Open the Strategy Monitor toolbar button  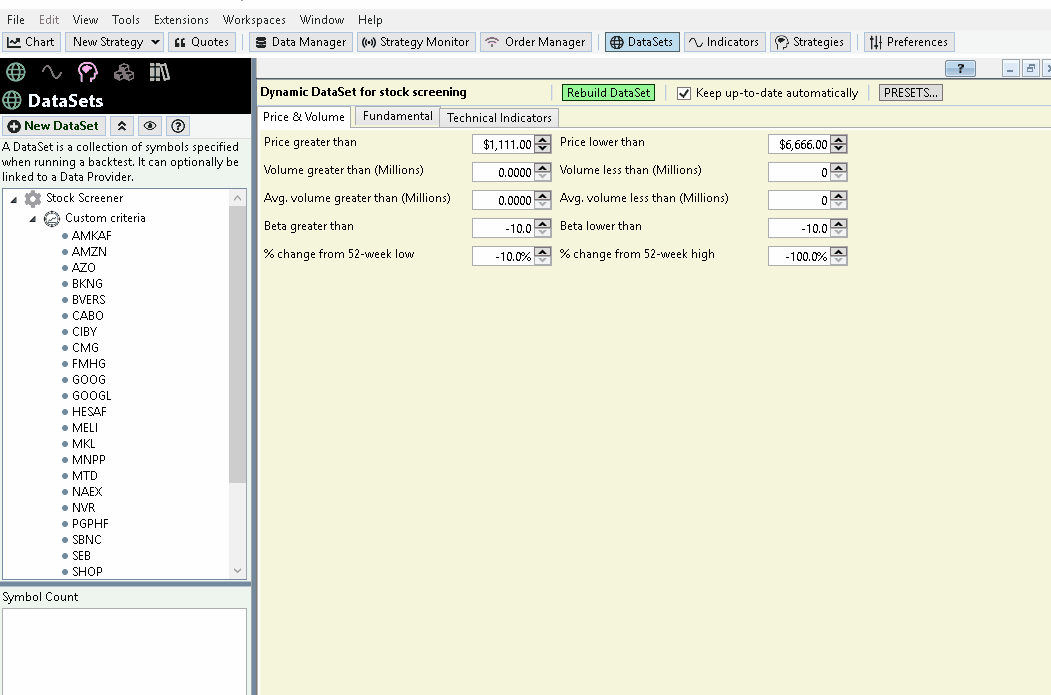tap(416, 42)
